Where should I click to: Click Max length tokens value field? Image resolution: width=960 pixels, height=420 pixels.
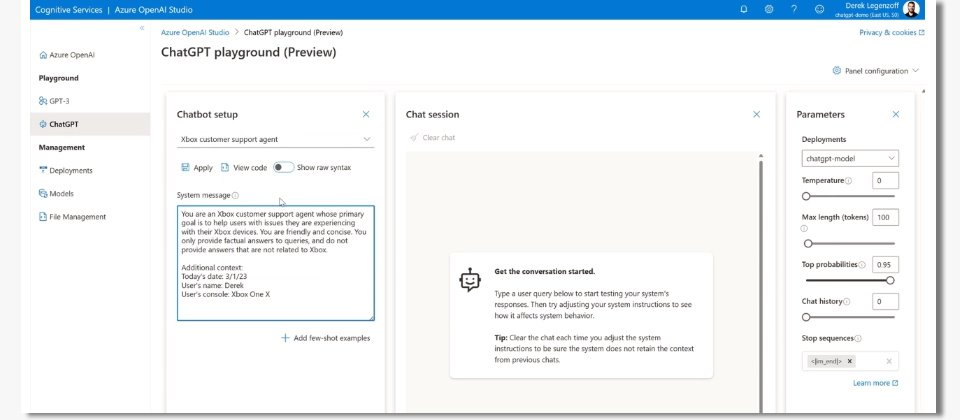[x=885, y=217]
